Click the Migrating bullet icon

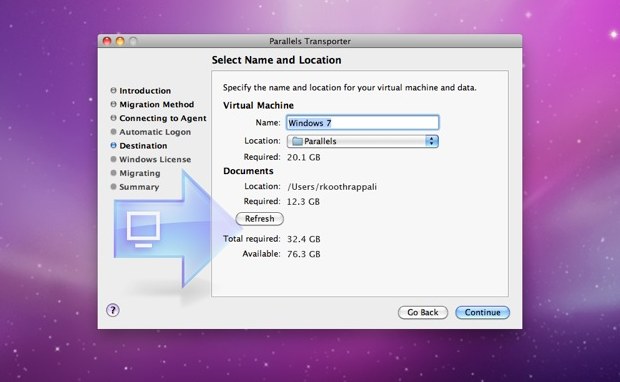coord(113,173)
